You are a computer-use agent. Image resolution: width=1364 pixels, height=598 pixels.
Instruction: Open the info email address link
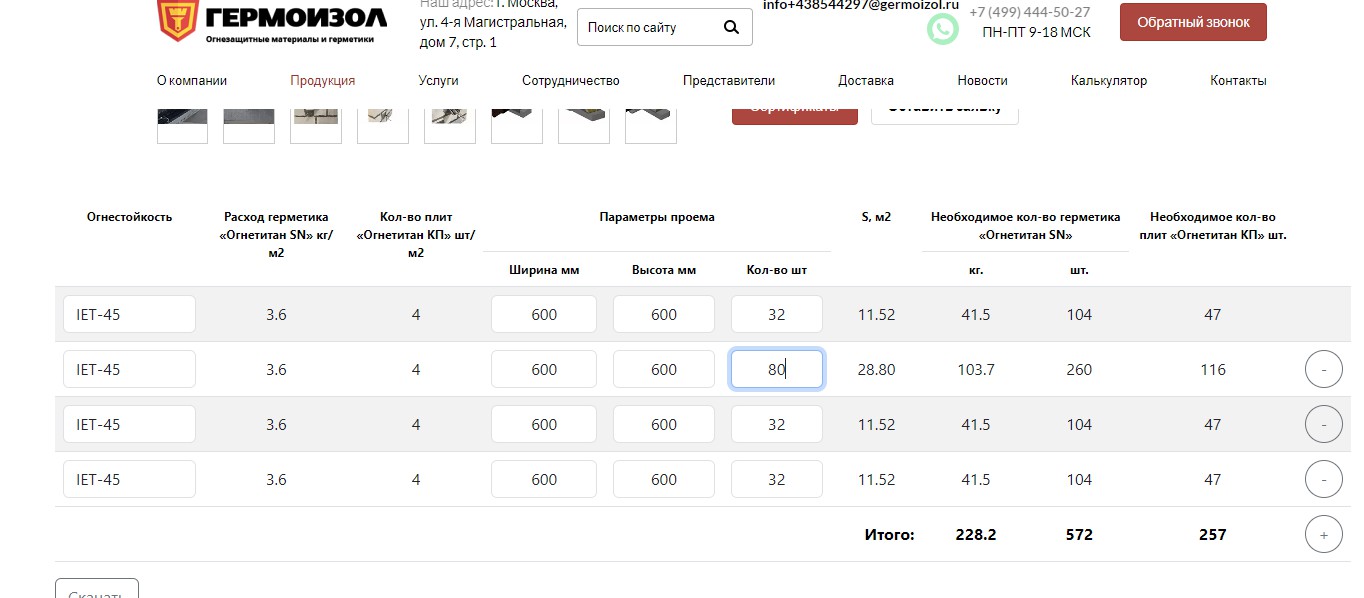[861, 5]
